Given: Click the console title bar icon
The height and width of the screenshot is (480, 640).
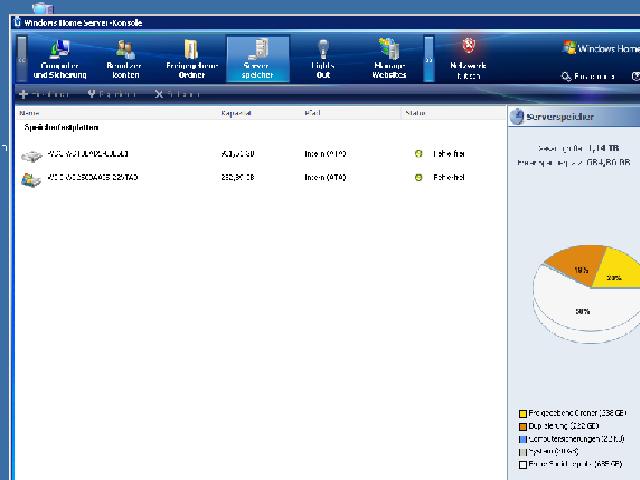Looking at the screenshot, I should click(17, 22).
